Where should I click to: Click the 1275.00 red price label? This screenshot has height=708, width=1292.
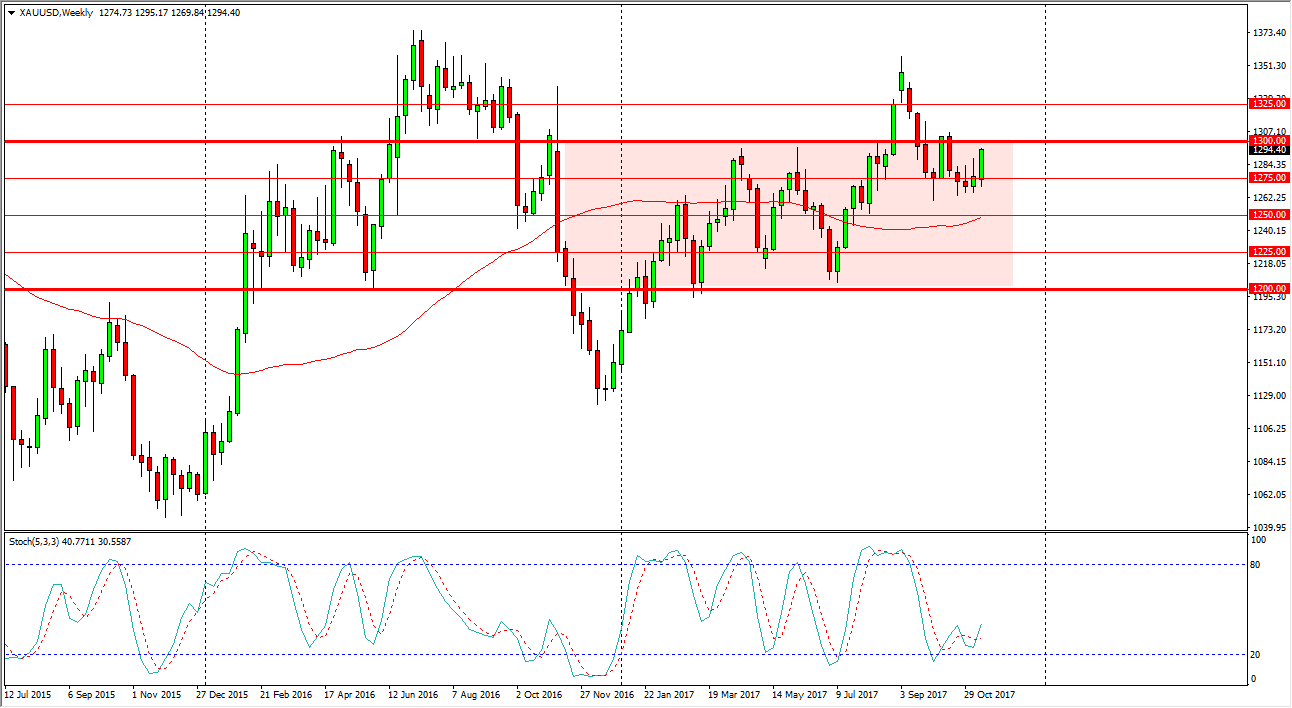[1268, 178]
